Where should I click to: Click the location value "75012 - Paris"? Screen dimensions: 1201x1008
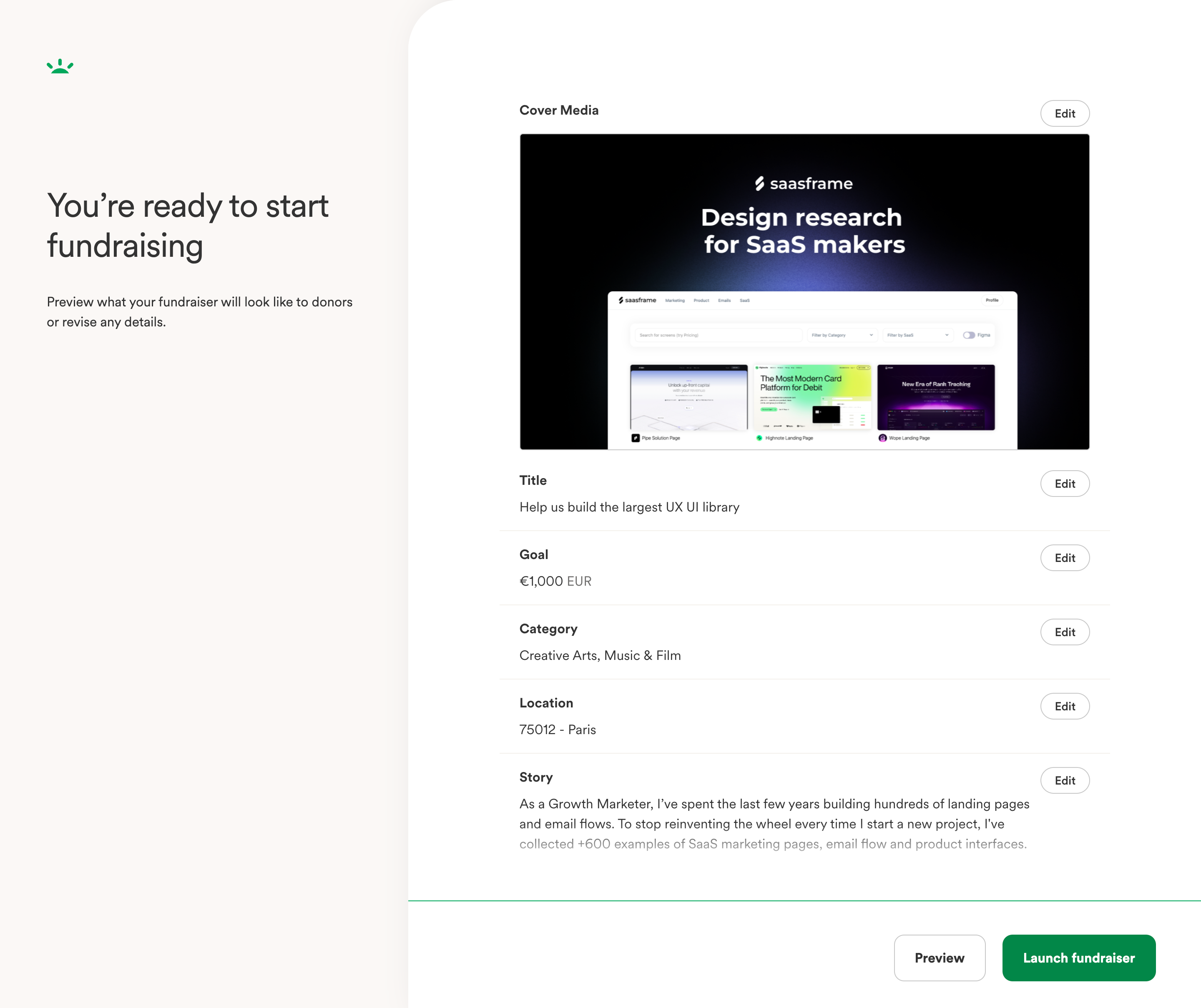[558, 730]
